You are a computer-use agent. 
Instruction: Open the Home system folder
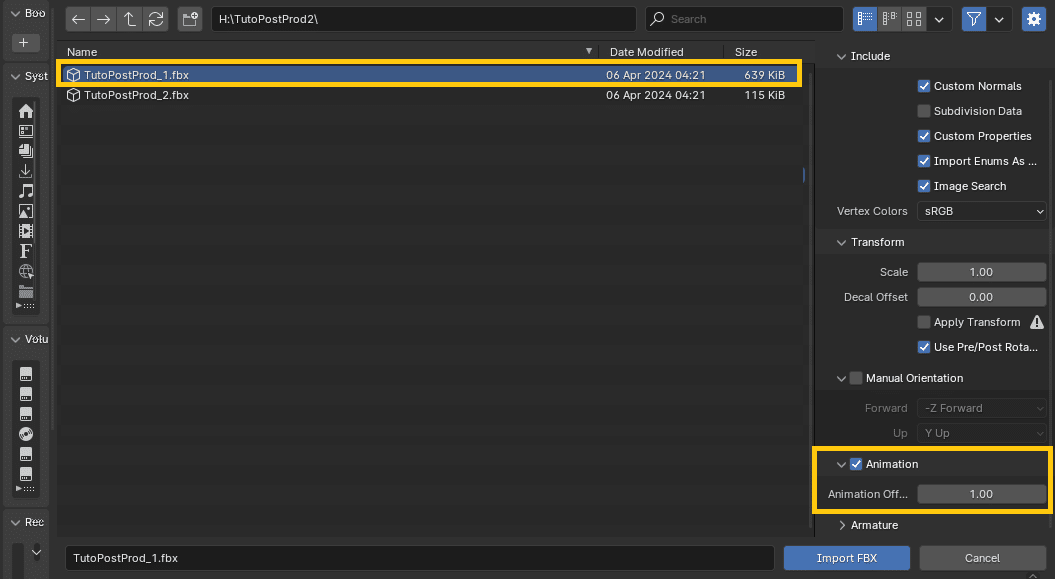(x=26, y=111)
